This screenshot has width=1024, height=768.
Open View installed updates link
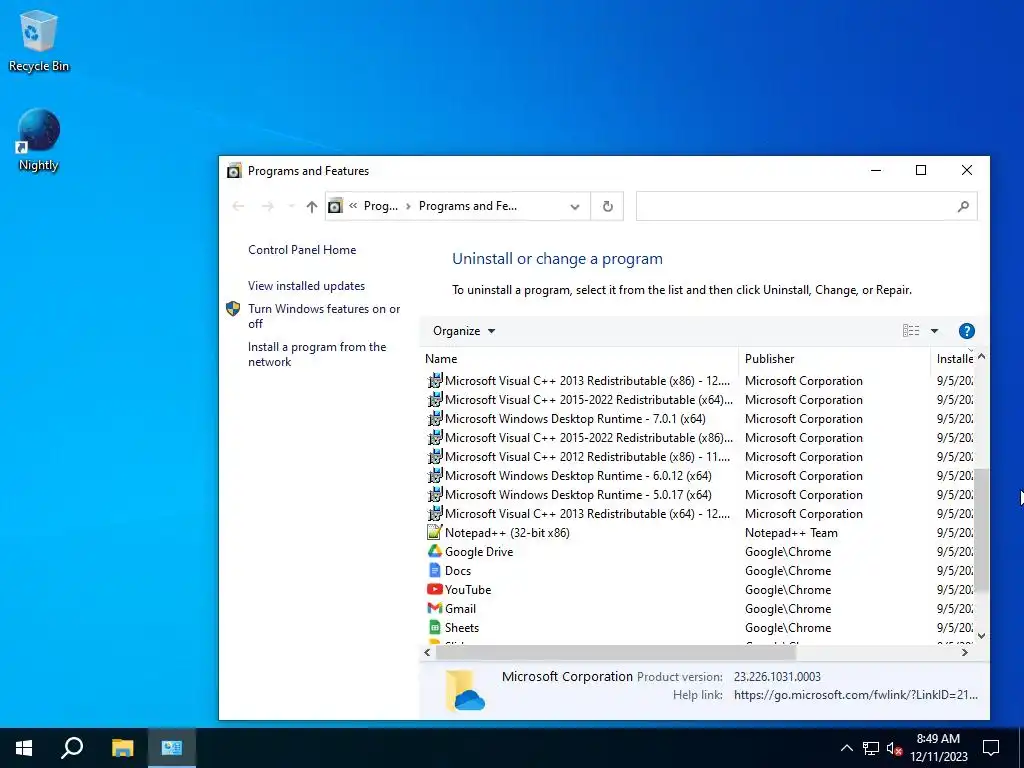[x=306, y=286]
